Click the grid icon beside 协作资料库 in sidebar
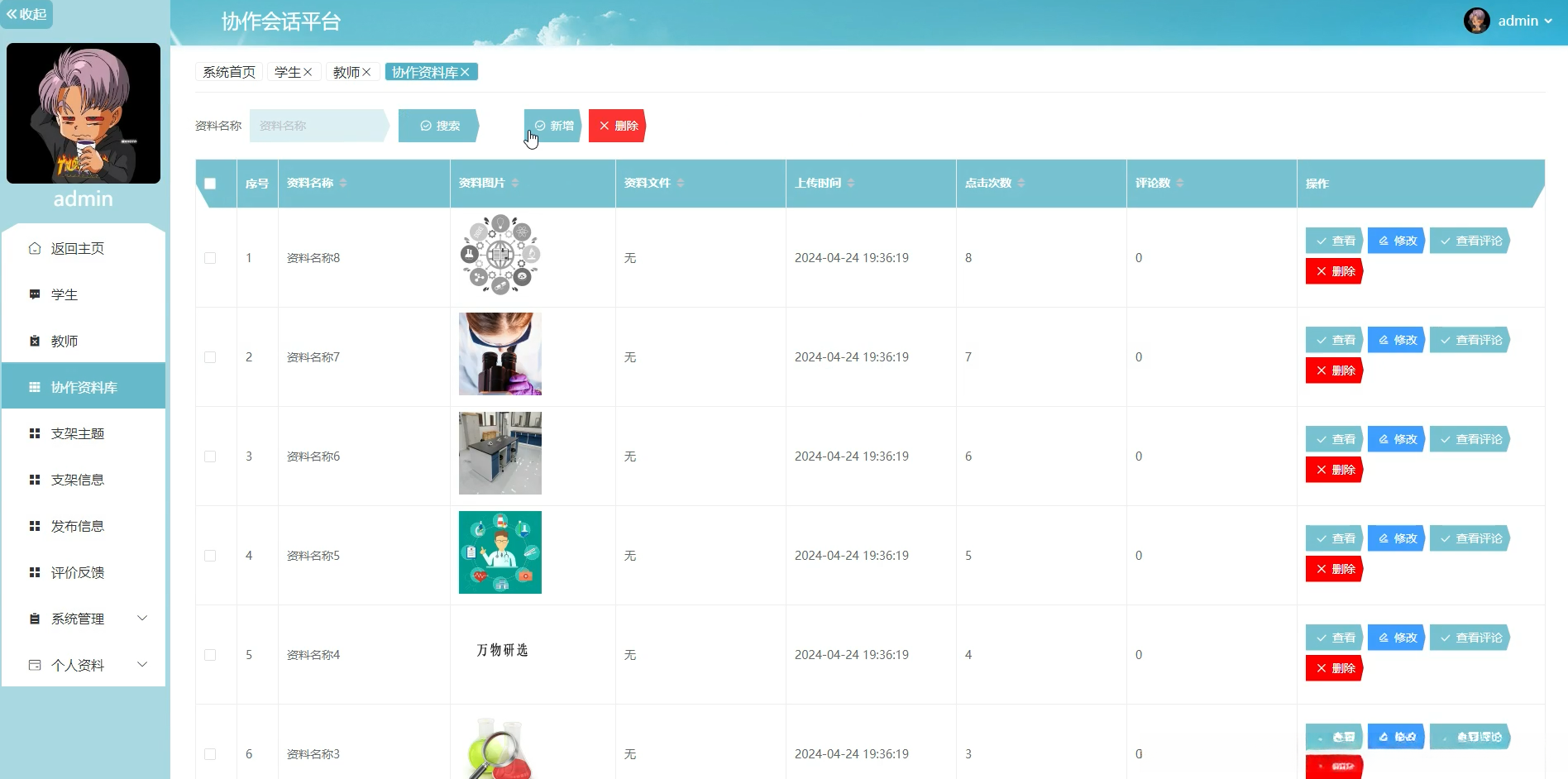Image resolution: width=1568 pixels, height=779 pixels. [x=35, y=387]
